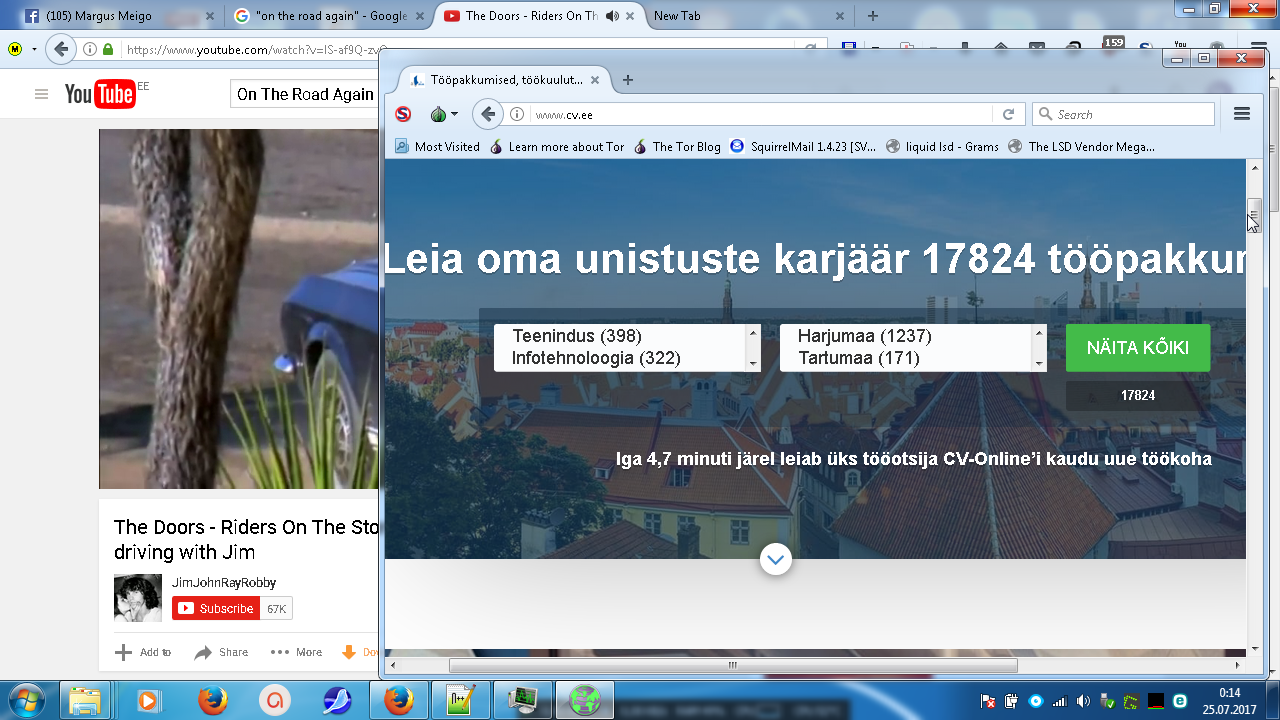Show site information for www.cv.ee

point(517,114)
